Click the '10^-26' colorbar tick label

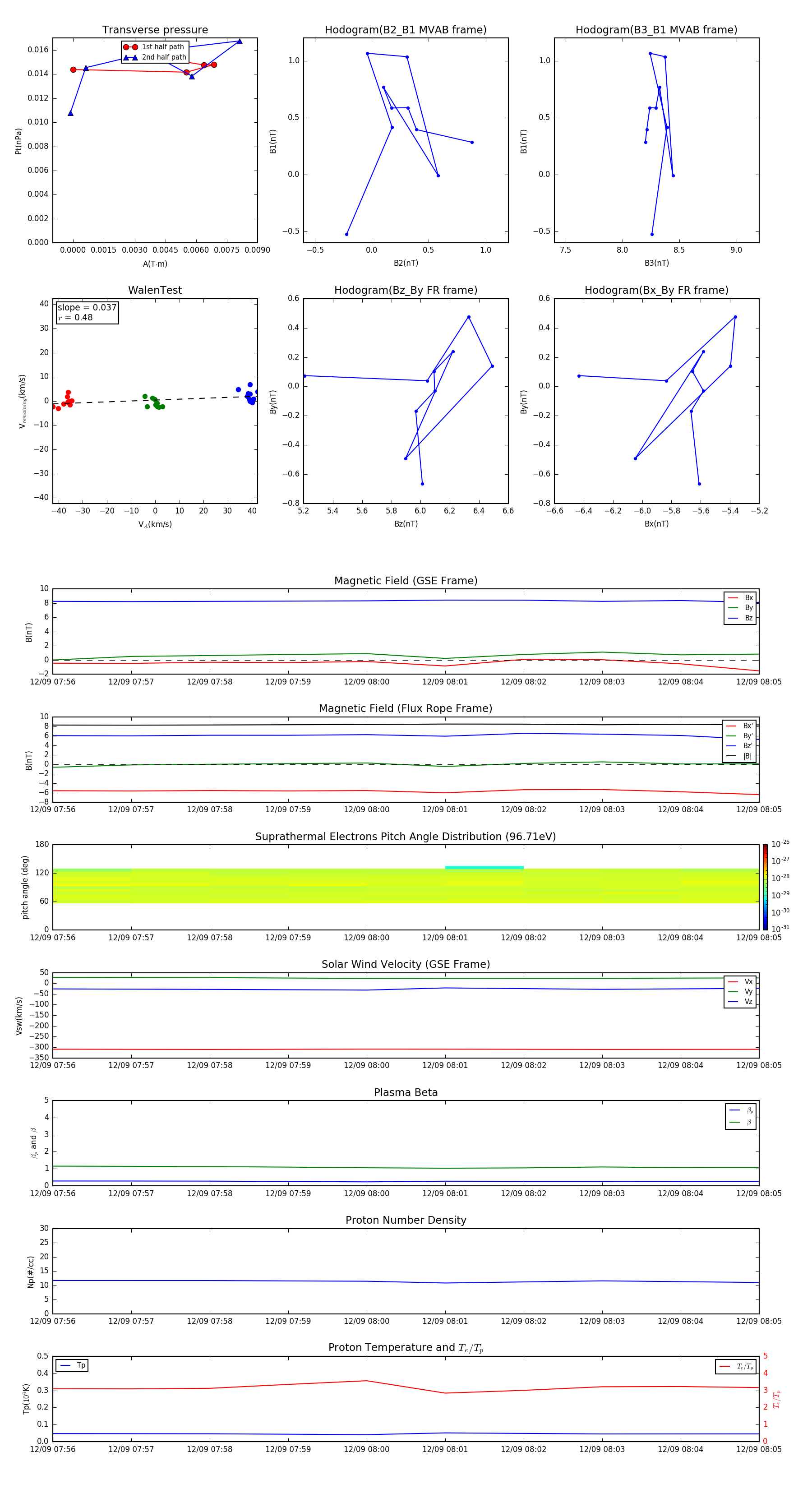[780, 844]
